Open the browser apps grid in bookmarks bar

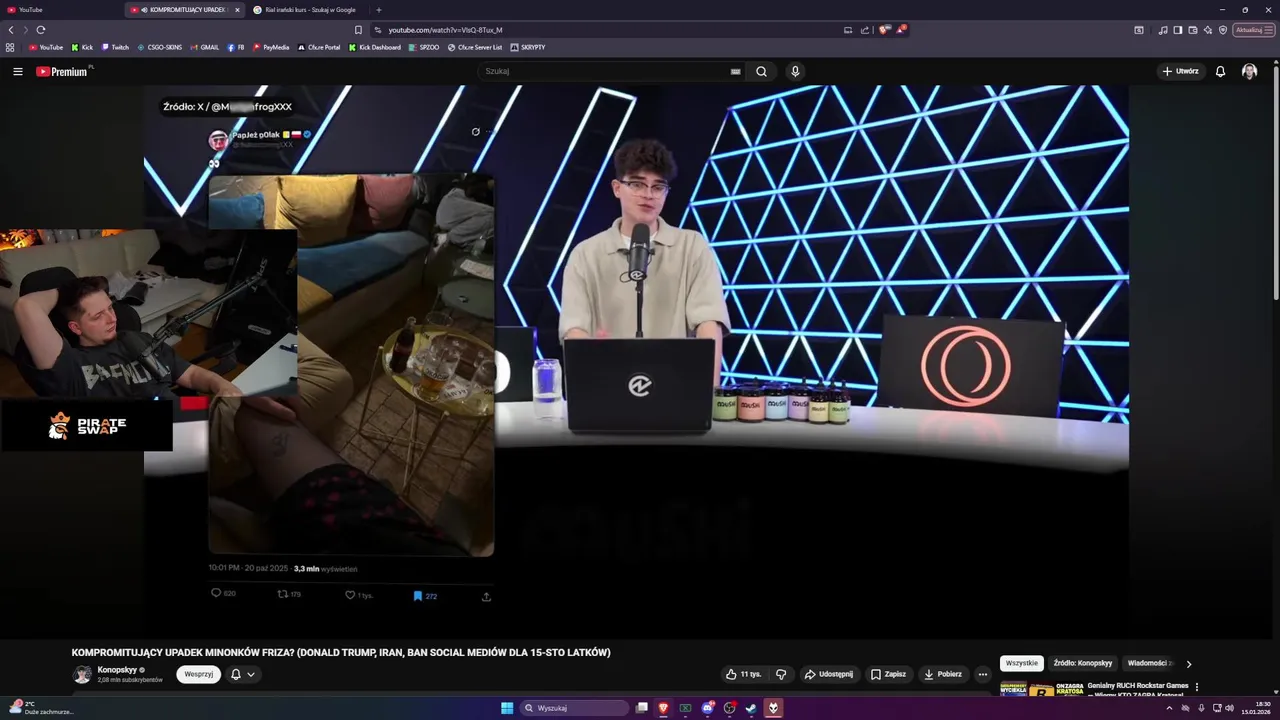coord(10,47)
